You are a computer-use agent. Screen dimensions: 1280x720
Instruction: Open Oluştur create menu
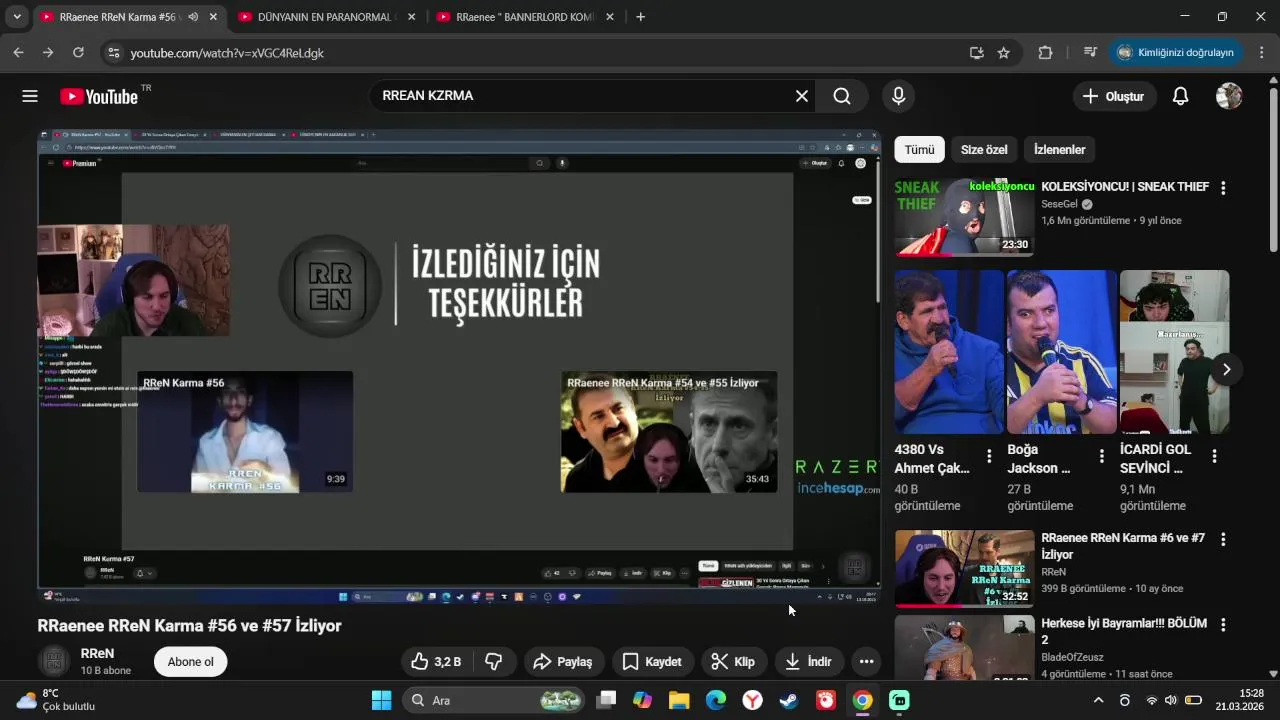[x=1114, y=96]
